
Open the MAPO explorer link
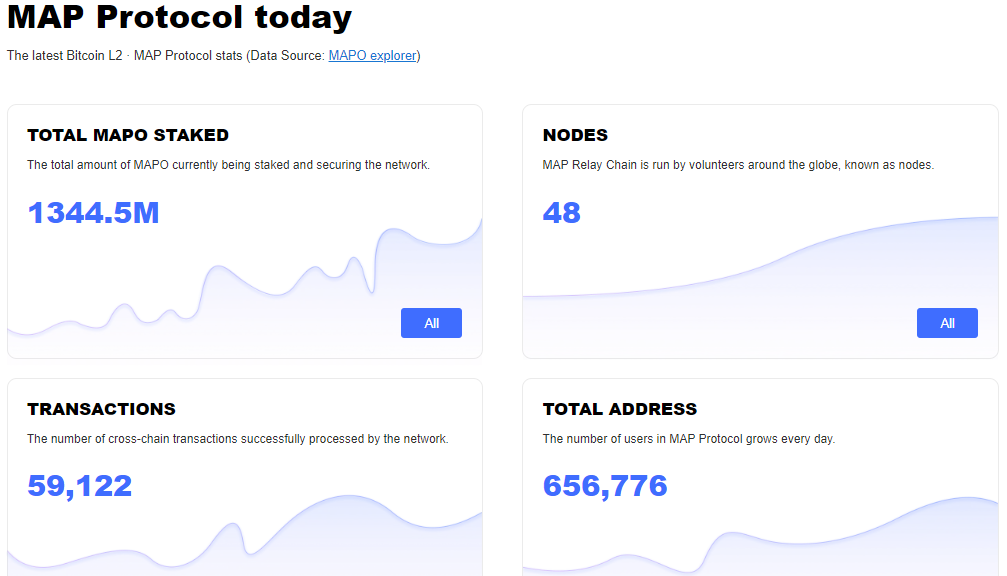click(373, 56)
